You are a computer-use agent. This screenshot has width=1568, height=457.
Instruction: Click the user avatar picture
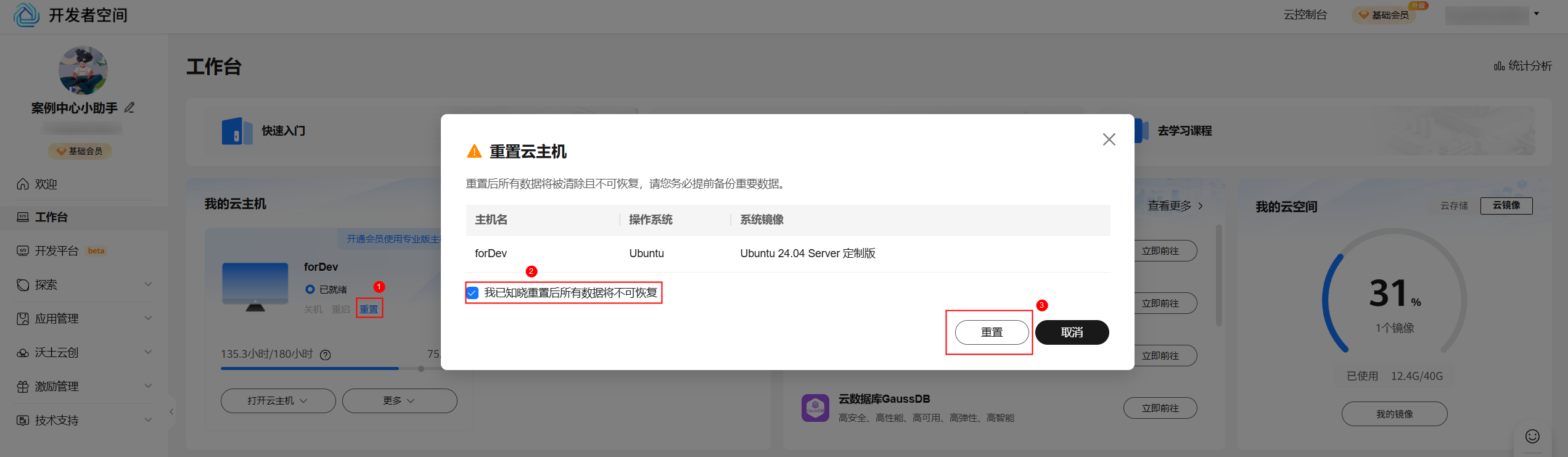pos(83,70)
